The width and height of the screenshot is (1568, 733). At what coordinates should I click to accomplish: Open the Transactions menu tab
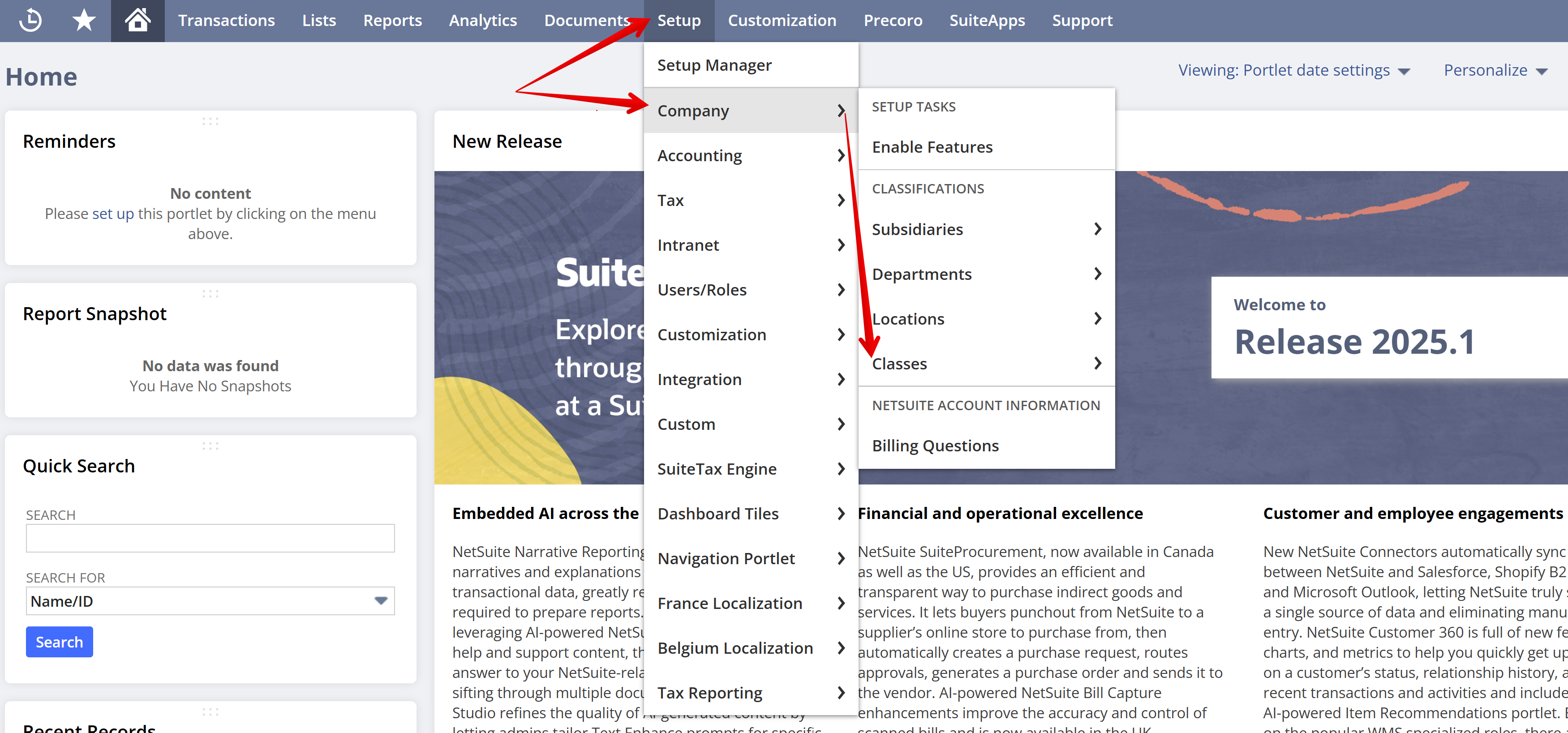tap(226, 20)
